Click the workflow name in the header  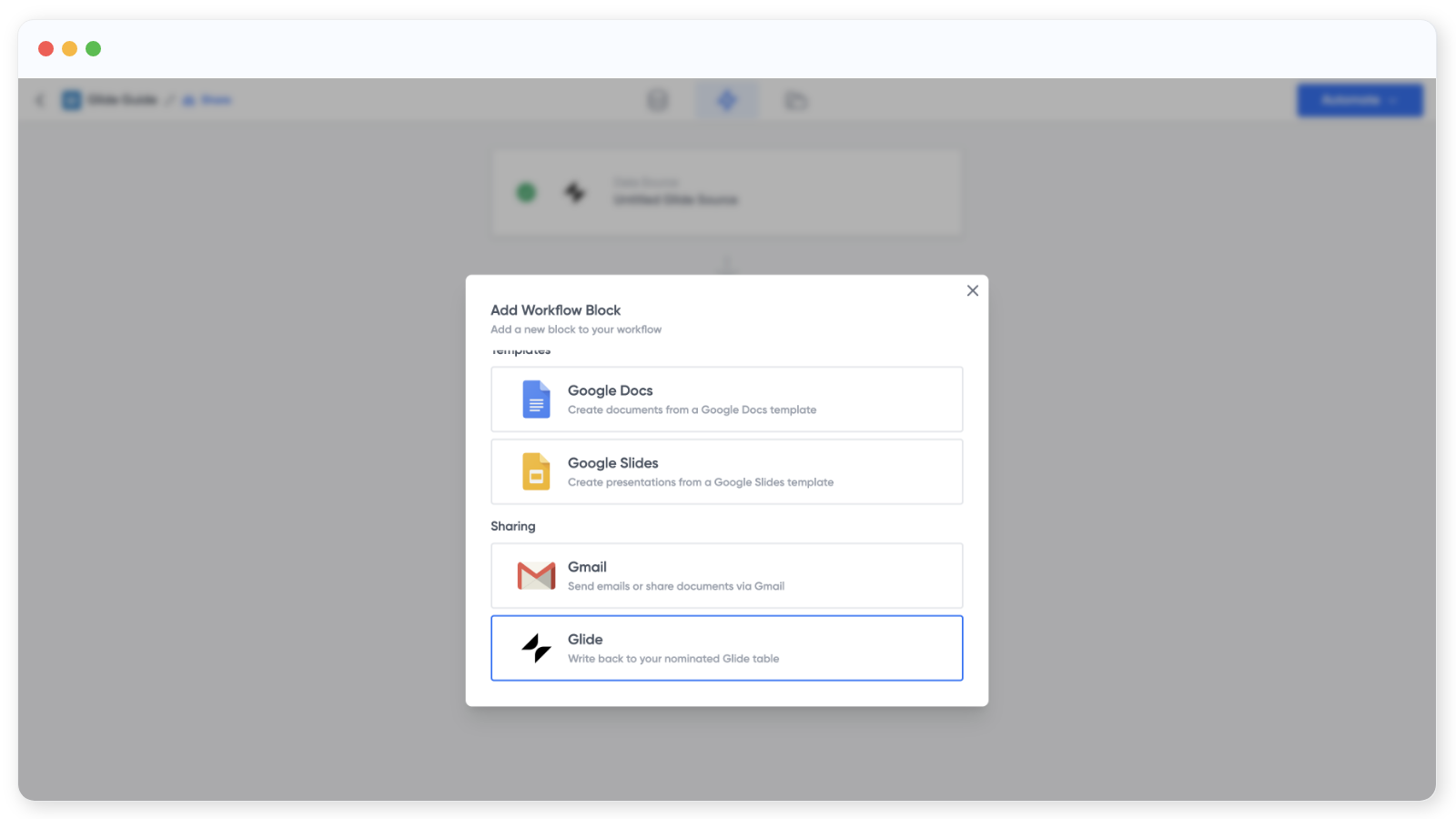tap(122, 100)
